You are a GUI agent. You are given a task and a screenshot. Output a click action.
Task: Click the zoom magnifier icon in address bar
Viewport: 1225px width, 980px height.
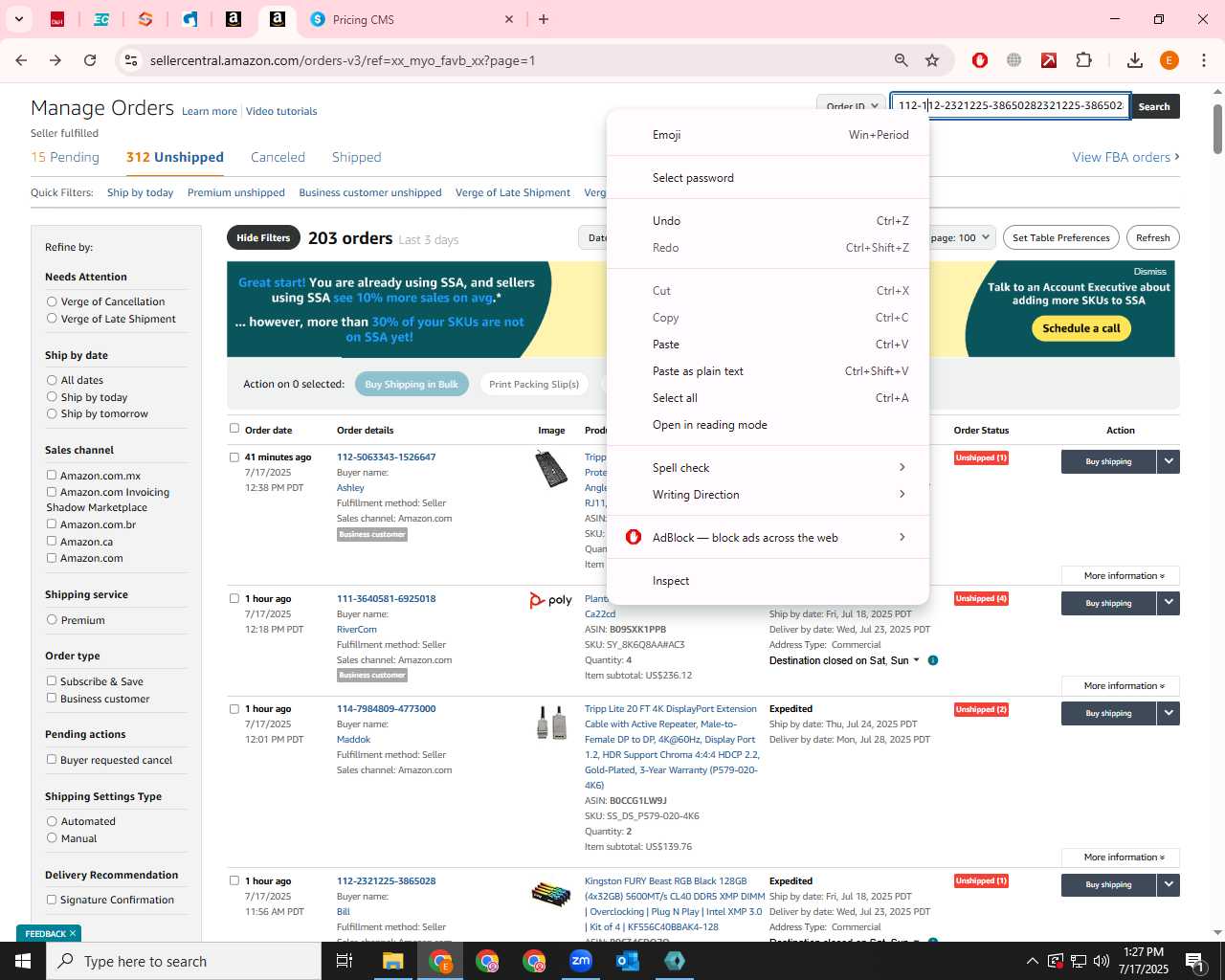point(901,60)
